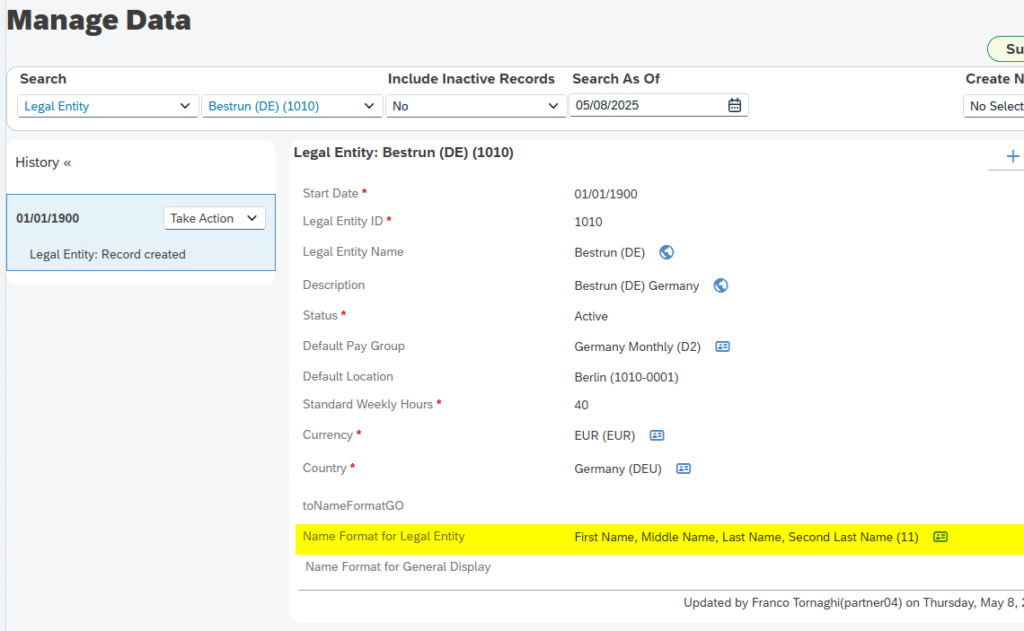Click Germany Monthly (D2) value
The image size is (1024, 631).
click(x=637, y=347)
